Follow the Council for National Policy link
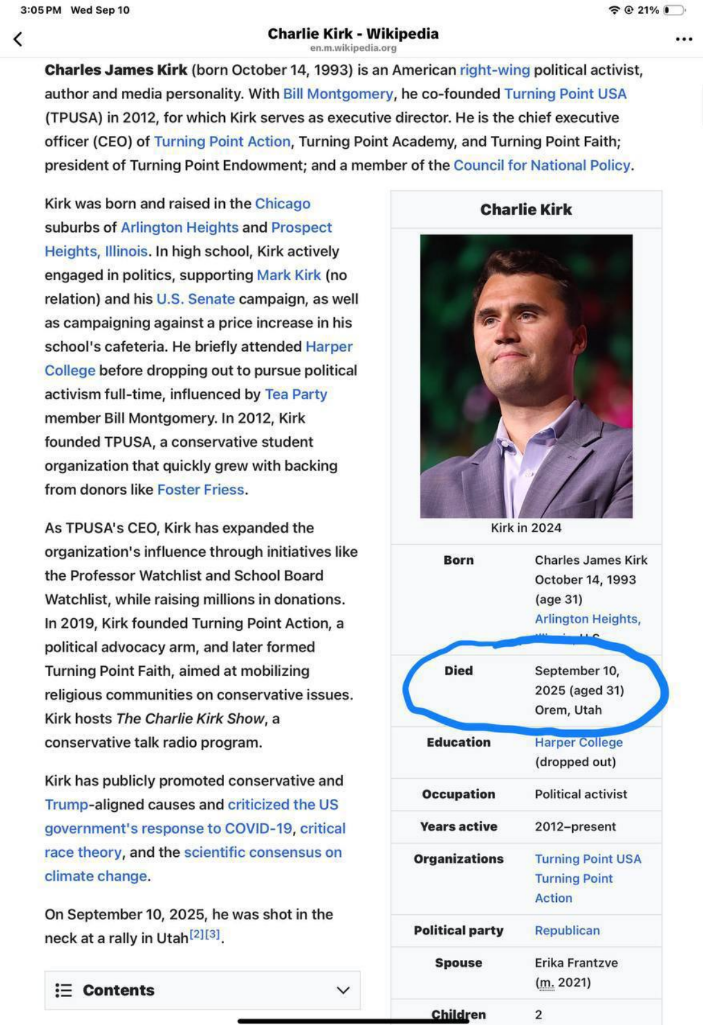Viewport: 703px width, 1025px height. point(542,165)
